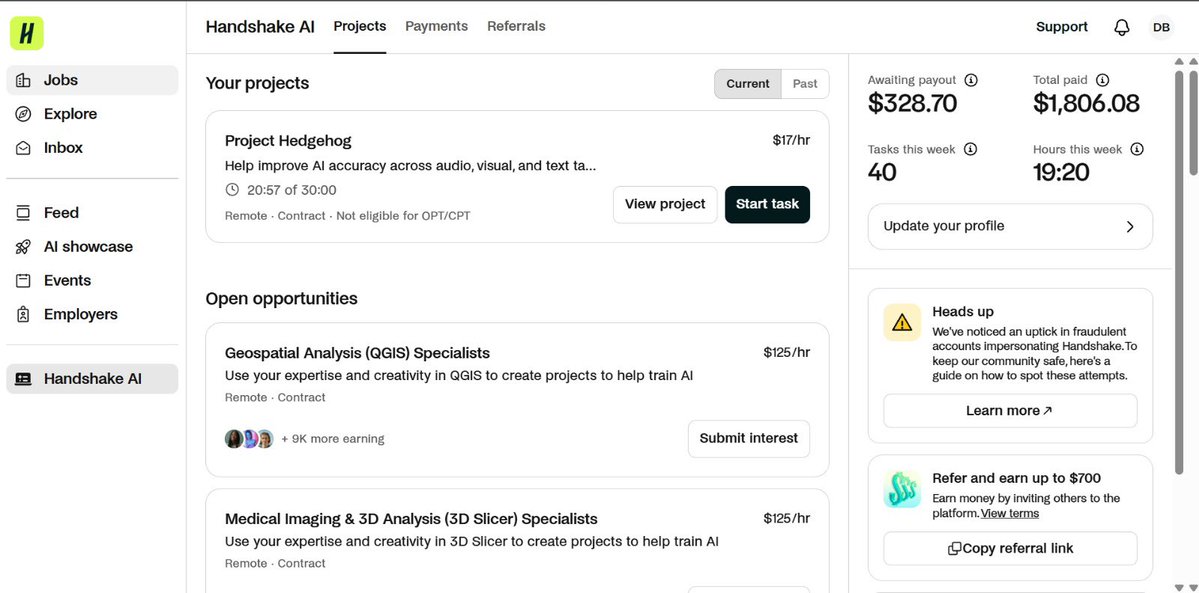Viewport: 1199px width, 593px height.
Task: Switch to Past projects view
Action: (805, 84)
